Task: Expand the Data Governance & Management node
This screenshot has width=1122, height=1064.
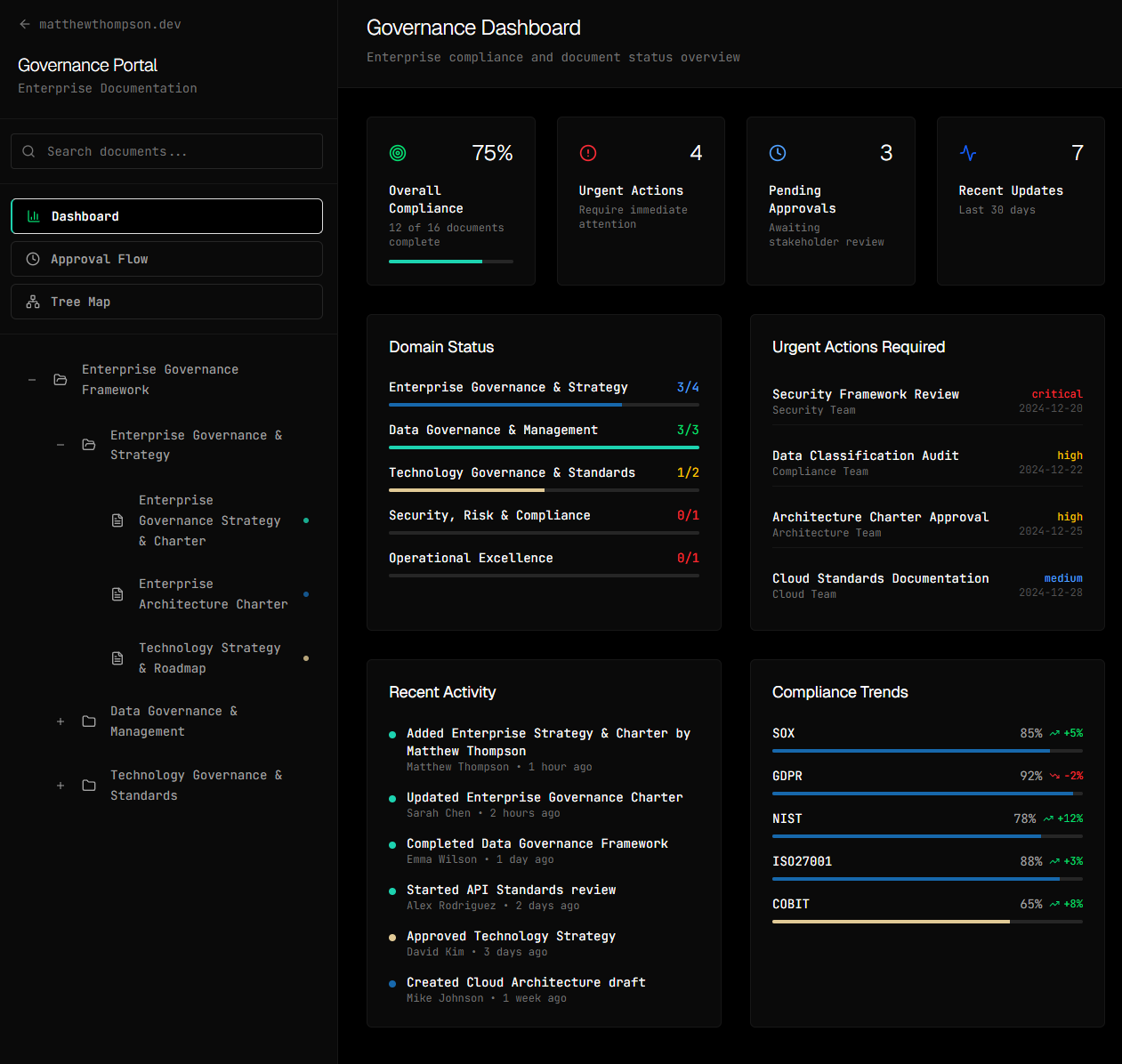Action: pos(61,721)
